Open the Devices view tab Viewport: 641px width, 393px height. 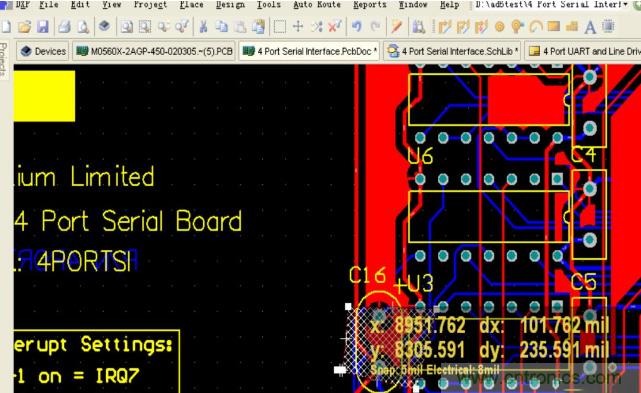tap(43, 51)
